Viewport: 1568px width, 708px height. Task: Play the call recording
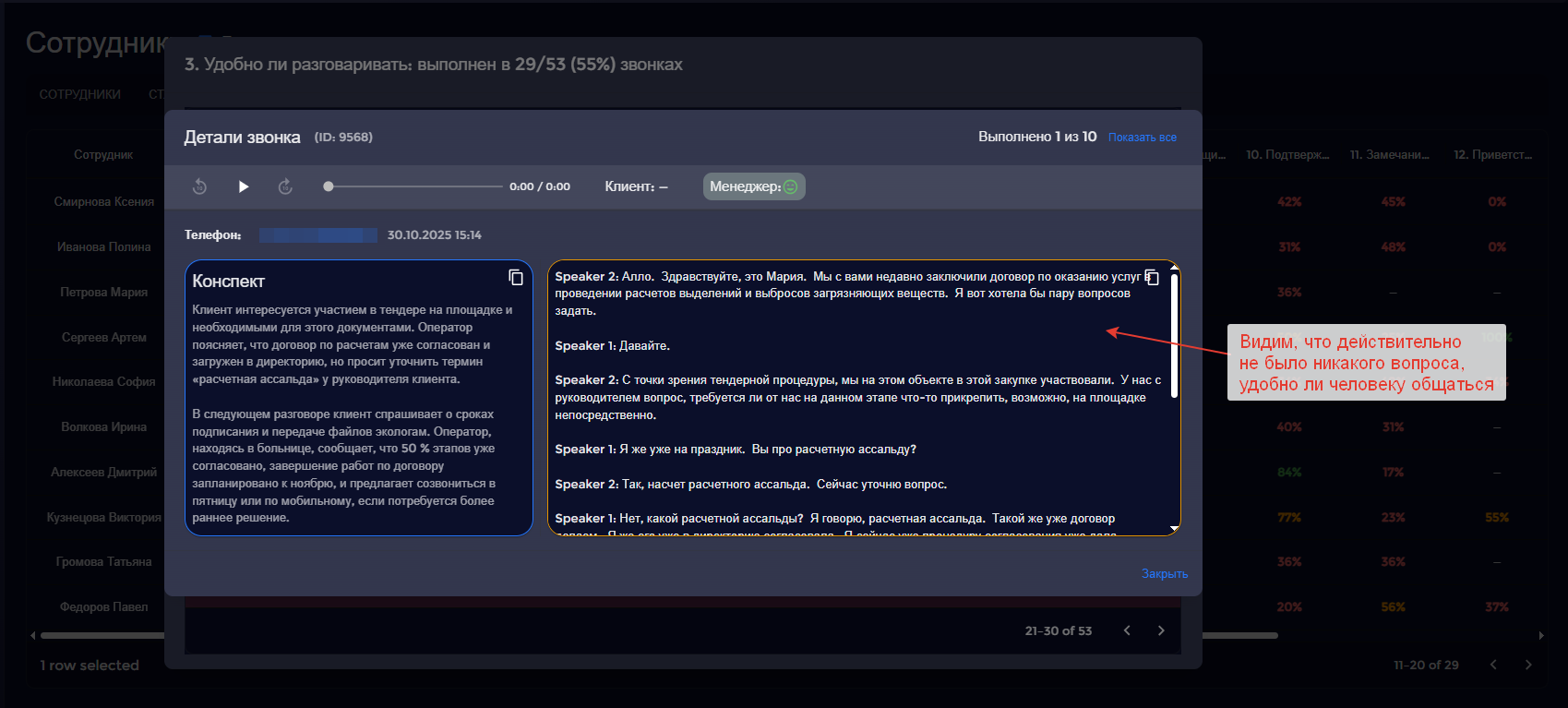coord(244,186)
